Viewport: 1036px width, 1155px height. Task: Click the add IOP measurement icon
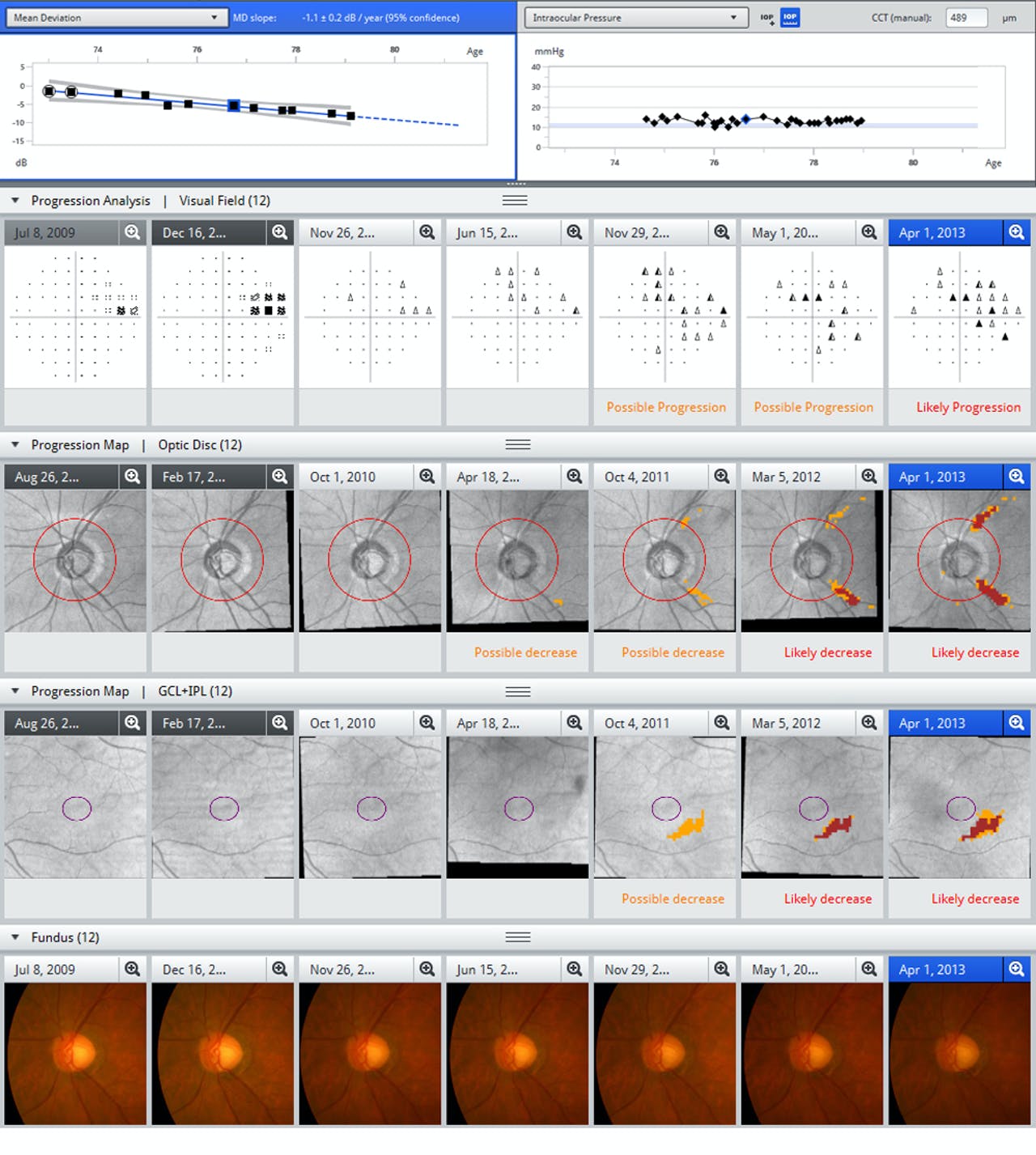[766, 18]
